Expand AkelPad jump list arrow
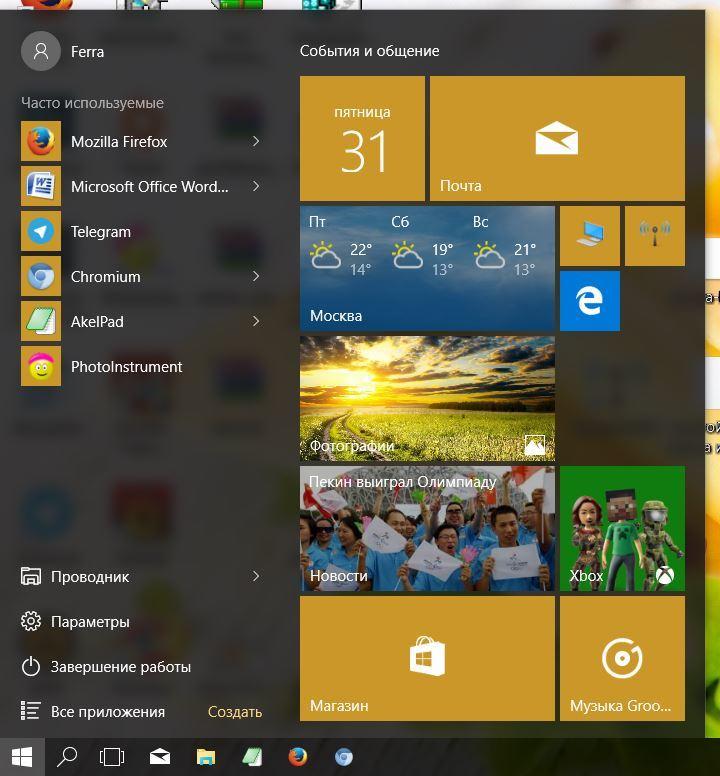This screenshot has width=720, height=776. (x=256, y=321)
